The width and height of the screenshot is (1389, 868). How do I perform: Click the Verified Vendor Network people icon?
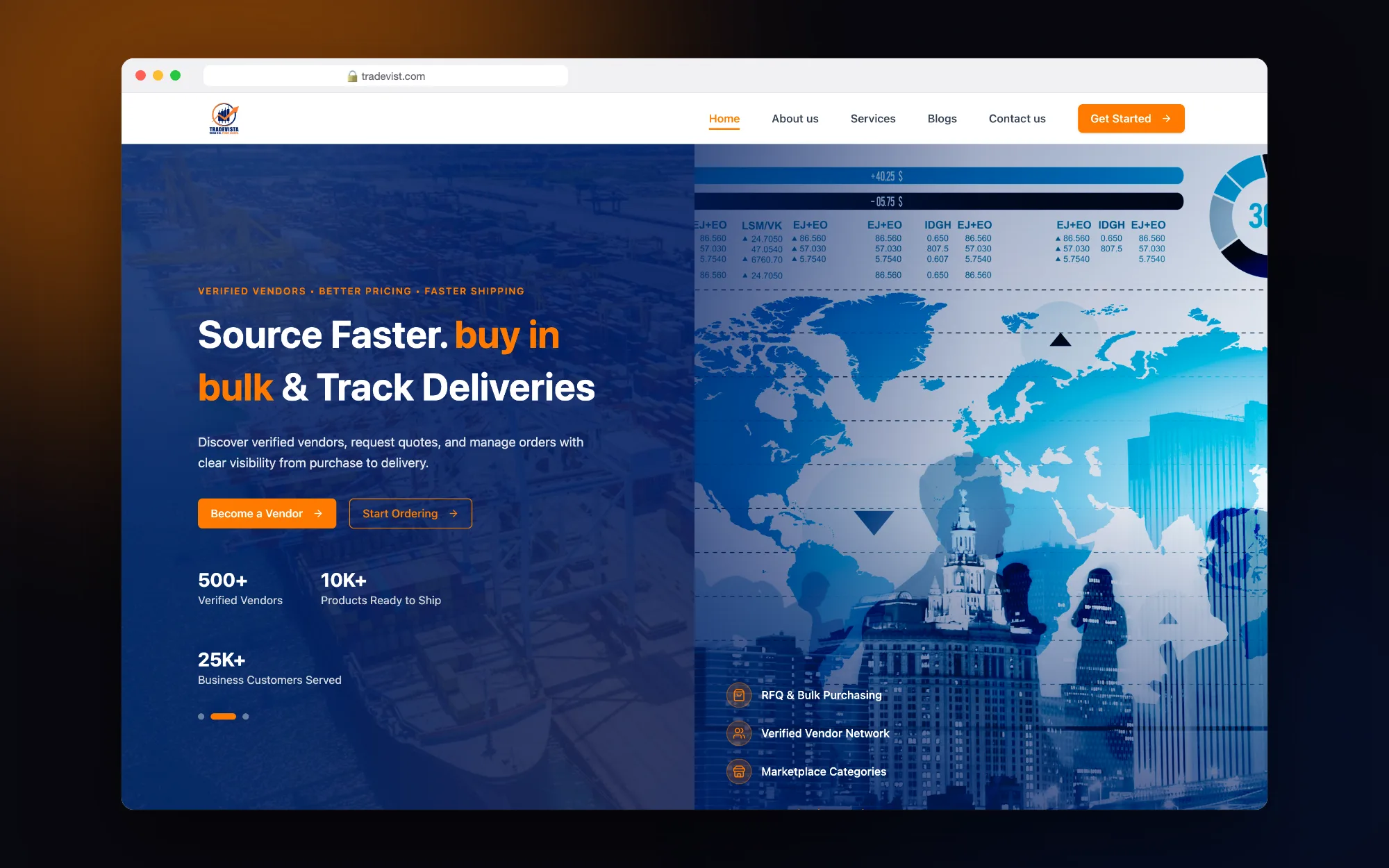point(739,733)
